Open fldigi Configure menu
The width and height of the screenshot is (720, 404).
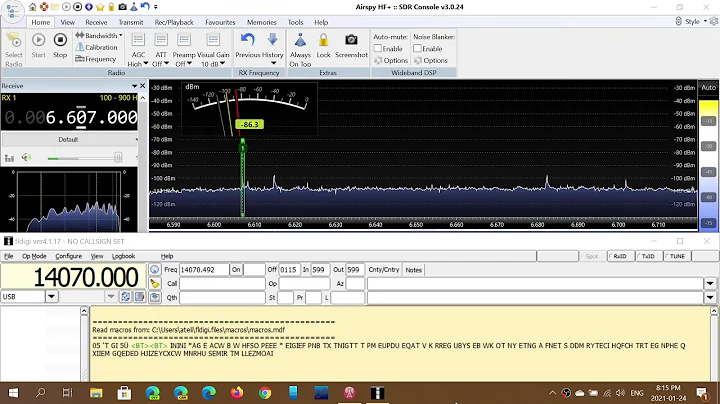tap(68, 256)
